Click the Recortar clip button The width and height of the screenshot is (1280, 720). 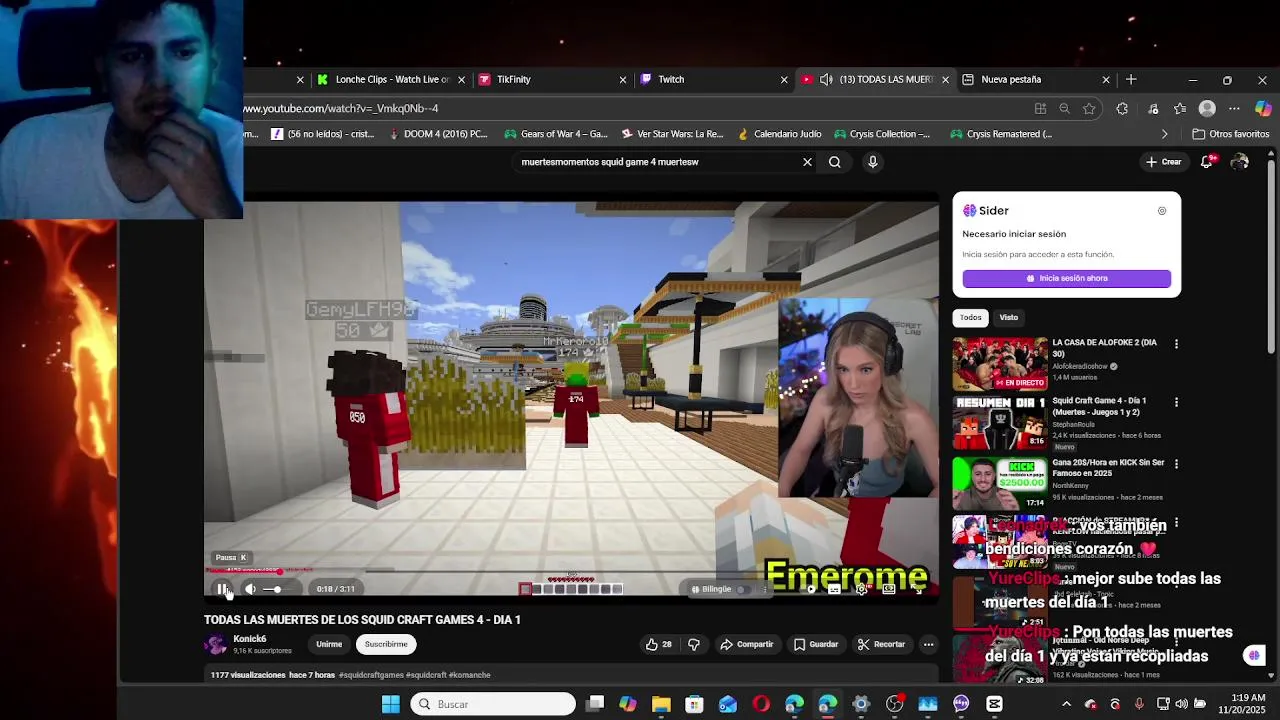(x=882, y=645)
